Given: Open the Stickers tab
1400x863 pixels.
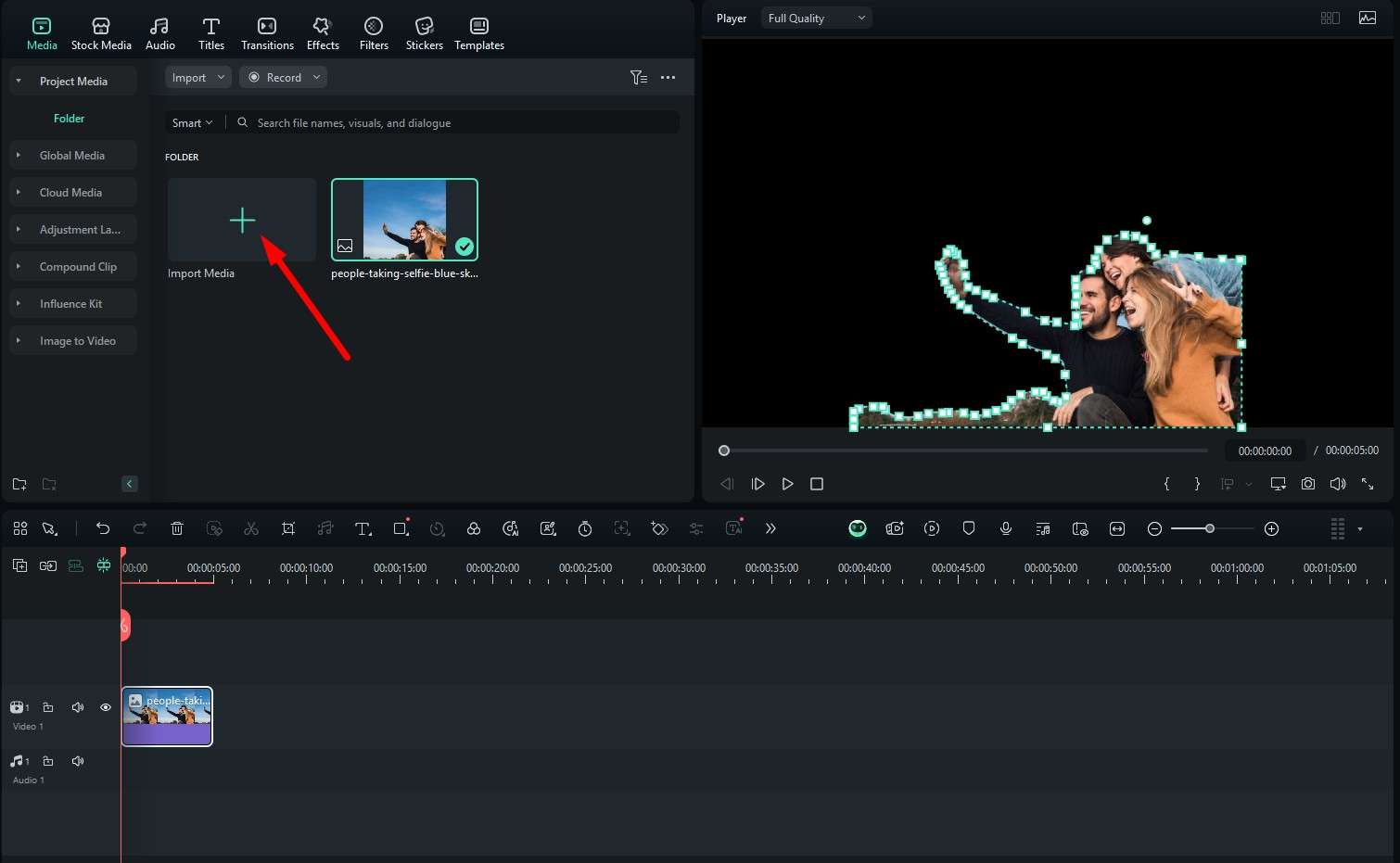Looking at the screenshot, I should click(x=424, y=33).
